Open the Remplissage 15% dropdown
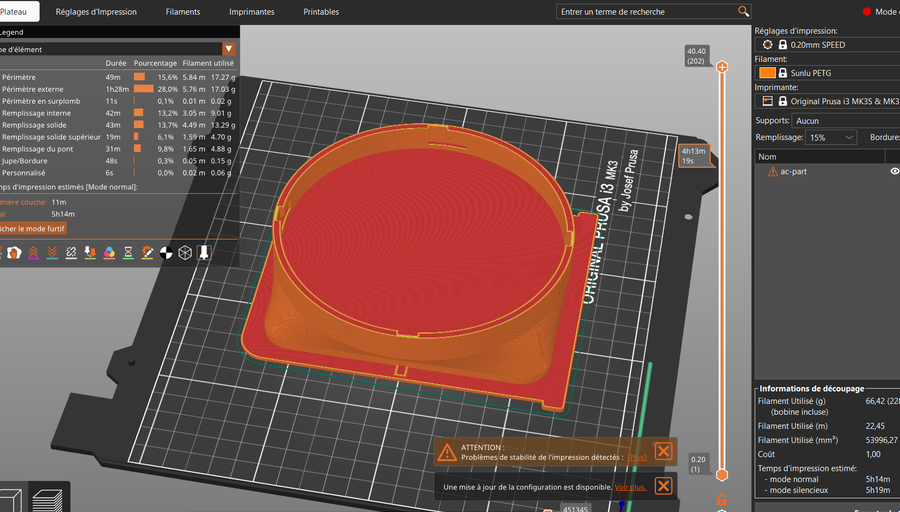Image resolution: width=900 pixels, height=512 pixels. (831, 137)
